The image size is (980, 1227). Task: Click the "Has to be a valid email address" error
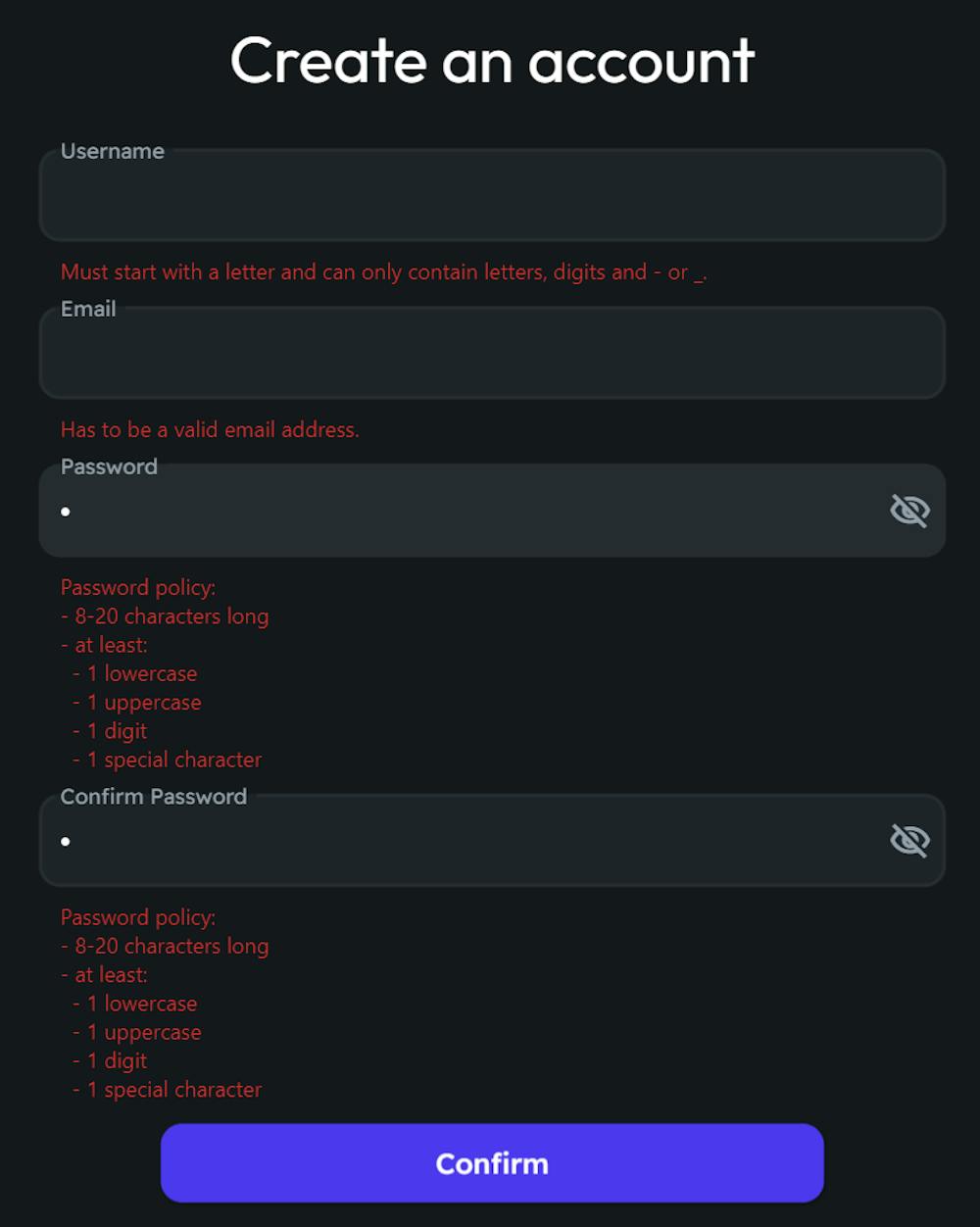(x=210, y=429)
